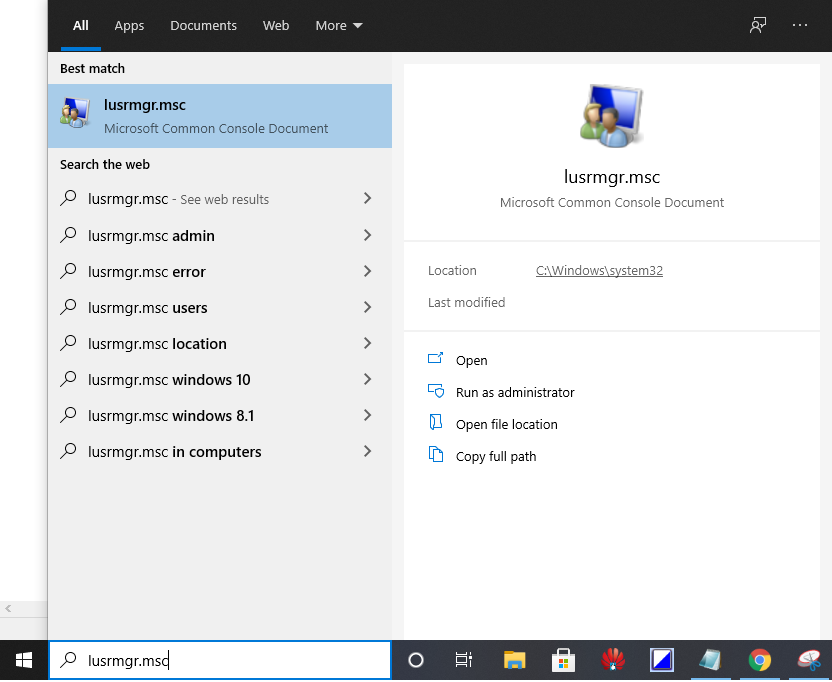Expand chevron for 'lusrmgr.msc users'
This screenshot has width=832, height=682.
(367, 307)
